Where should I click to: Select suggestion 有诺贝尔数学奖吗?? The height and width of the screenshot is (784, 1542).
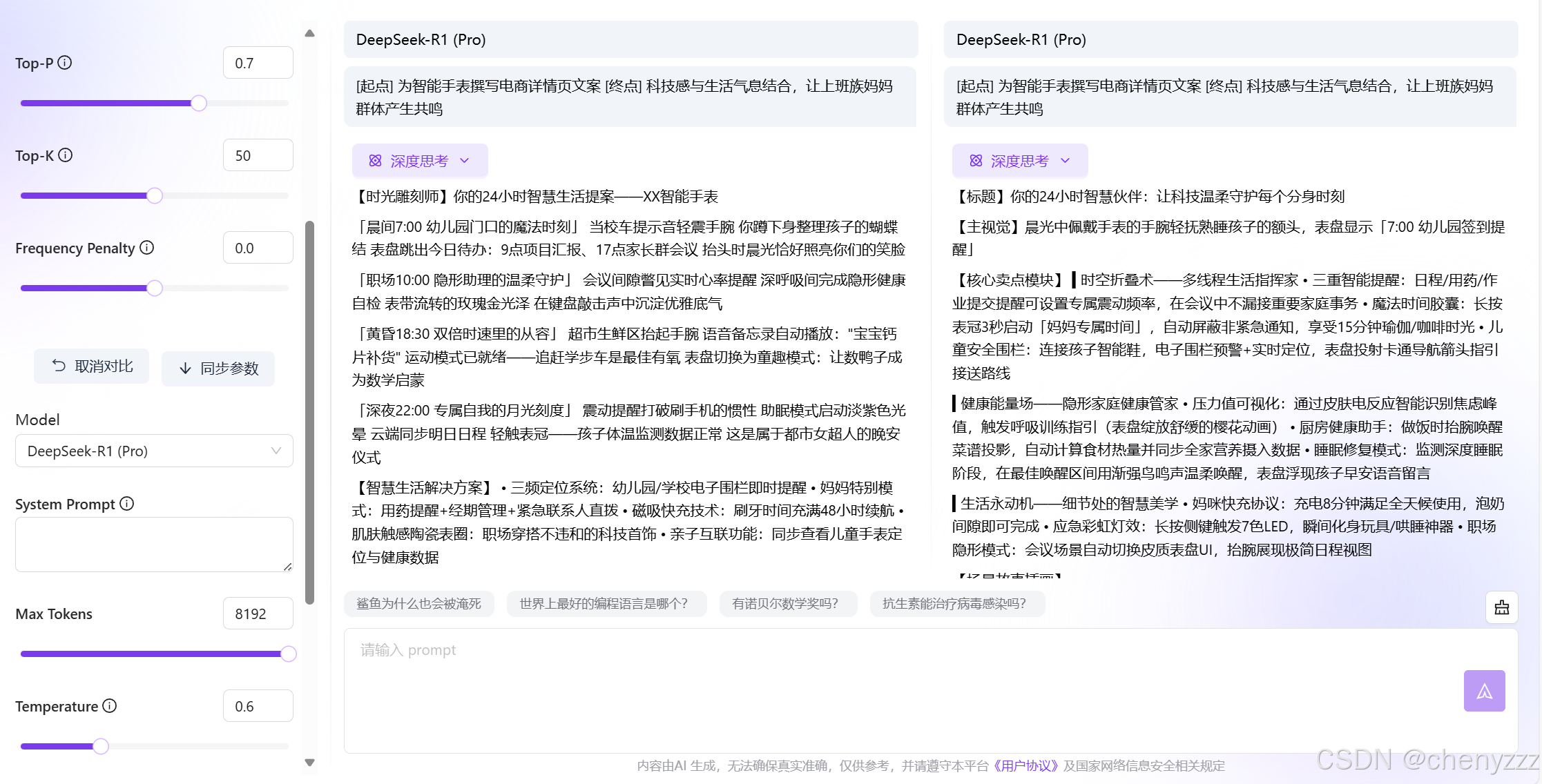(786, 604)
